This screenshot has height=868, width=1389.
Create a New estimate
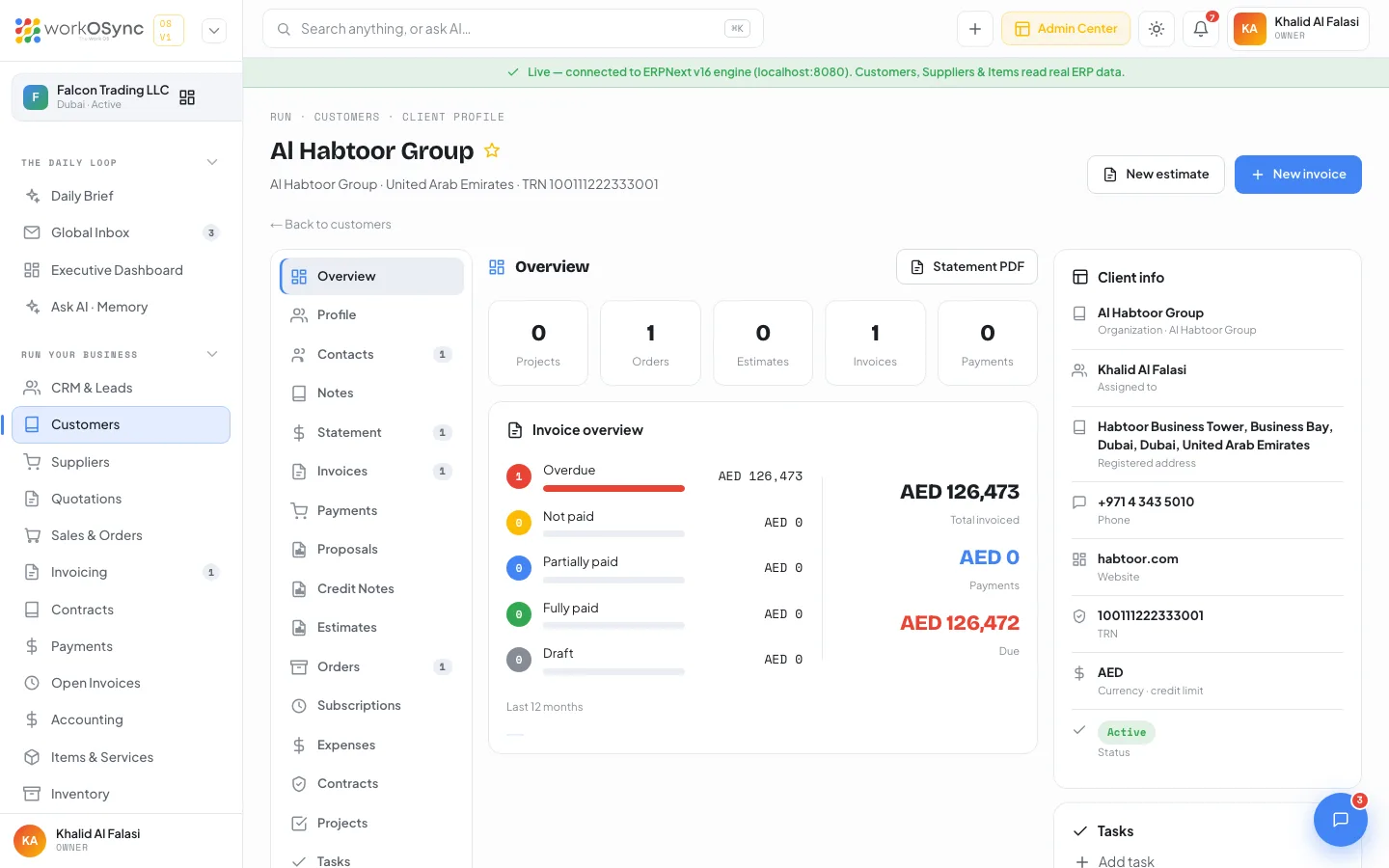pos(1156,175)
